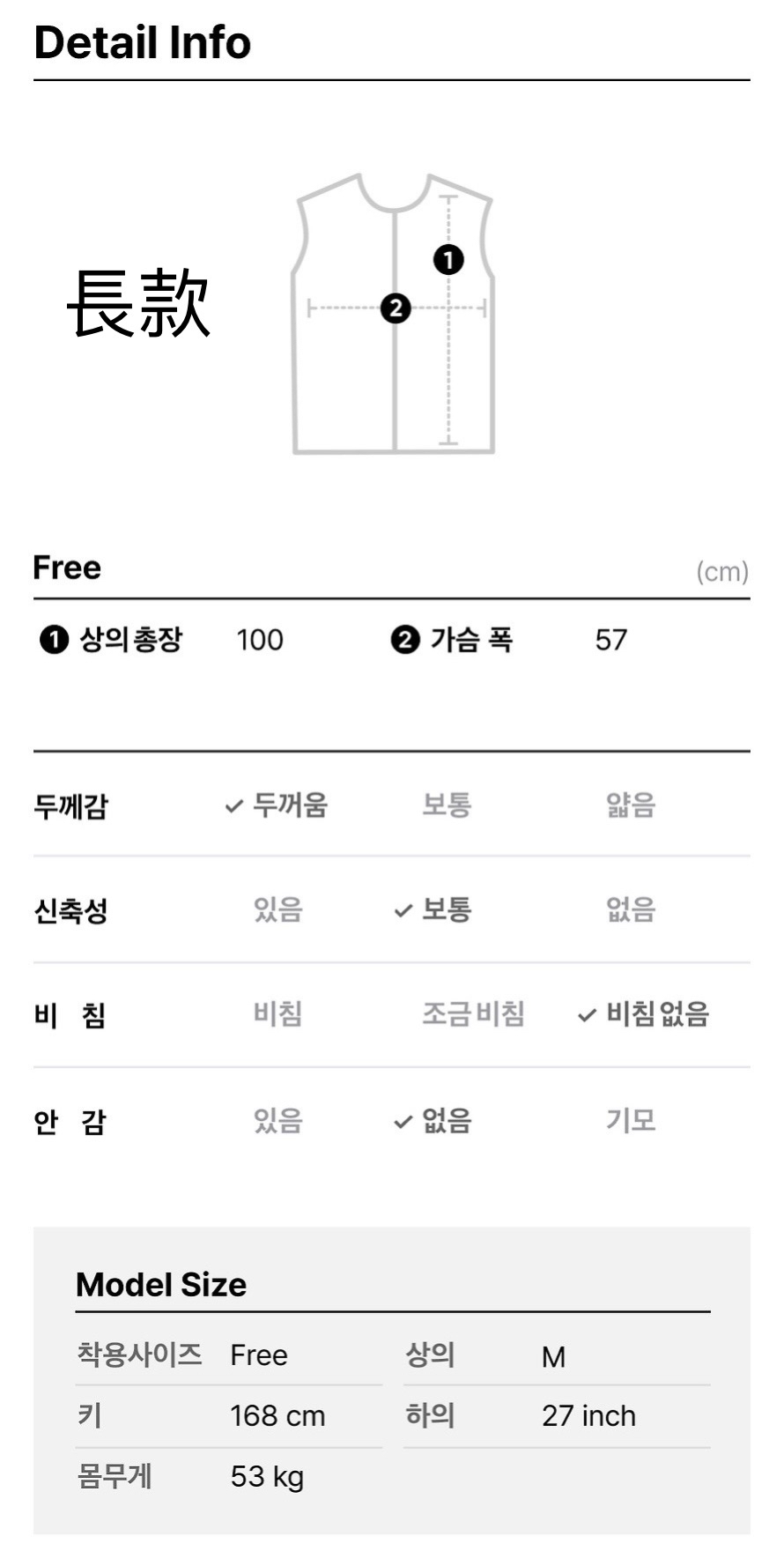The width and height of the screenshot is (784, 1551).
Task: Click the number 2 bullet beside 가슴 폭
Action: 405,640
